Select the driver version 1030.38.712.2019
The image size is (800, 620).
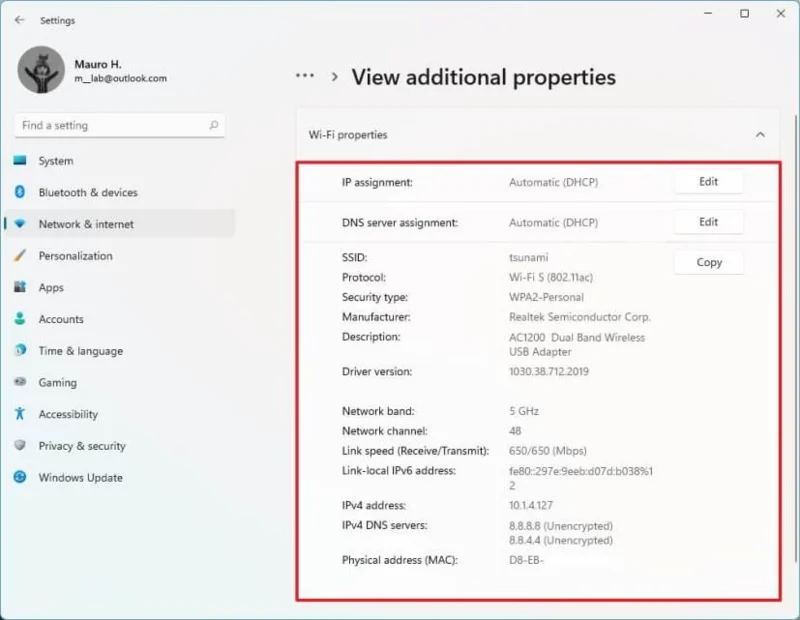[548, 371]
